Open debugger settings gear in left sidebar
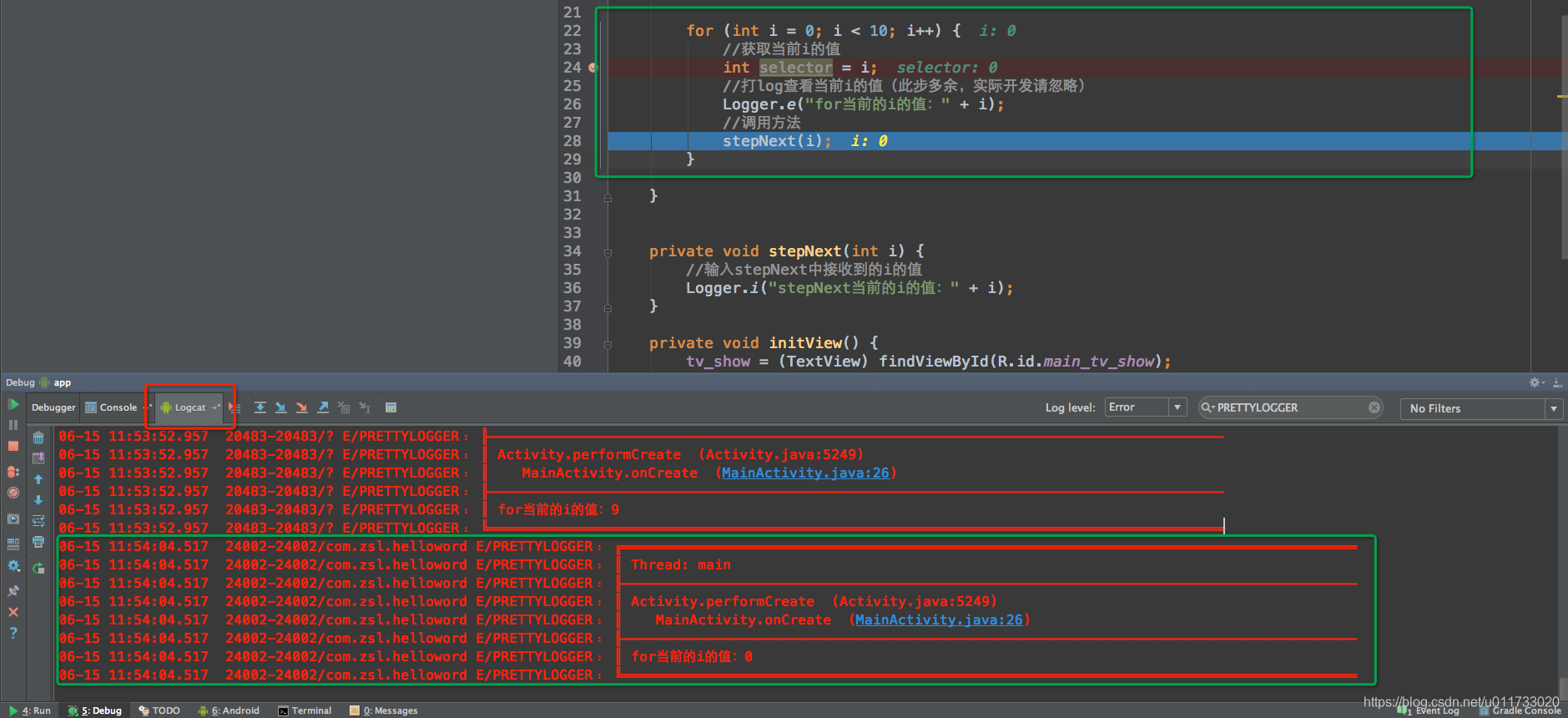1568x718 pixels. pos(13,565)
